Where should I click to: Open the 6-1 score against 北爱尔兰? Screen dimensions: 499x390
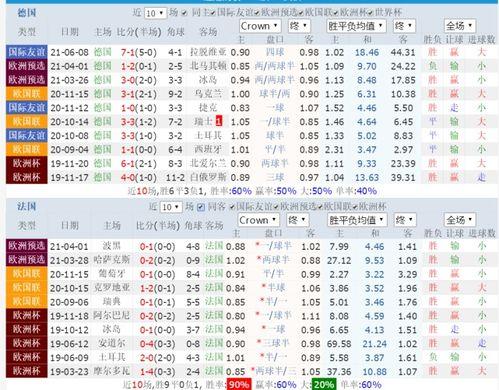[x=127, y=164]
